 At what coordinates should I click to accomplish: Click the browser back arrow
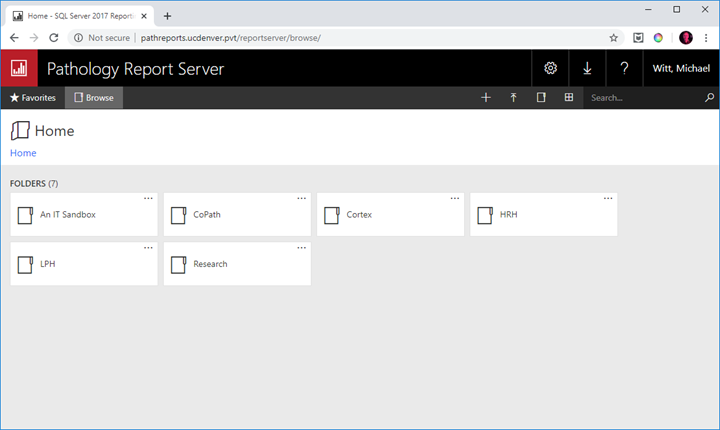[14, 38]
